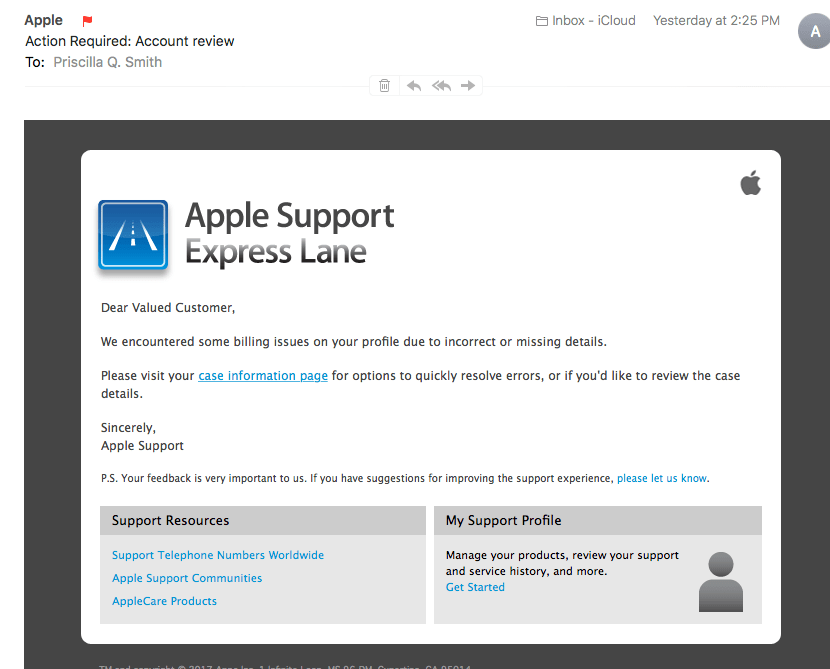830x669 pixels.
Task: Click the please let us know link
Action: click(x=661, y=478)
